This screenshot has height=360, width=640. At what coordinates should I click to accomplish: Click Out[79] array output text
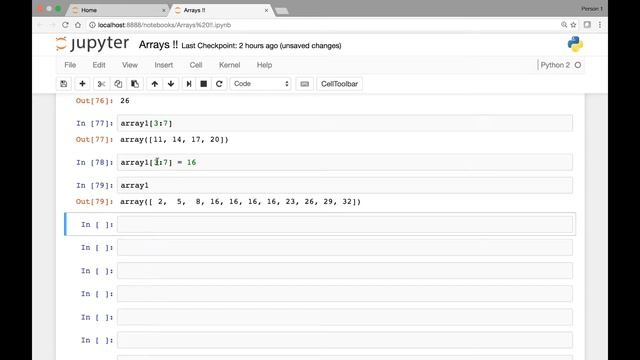coord(240,202)
